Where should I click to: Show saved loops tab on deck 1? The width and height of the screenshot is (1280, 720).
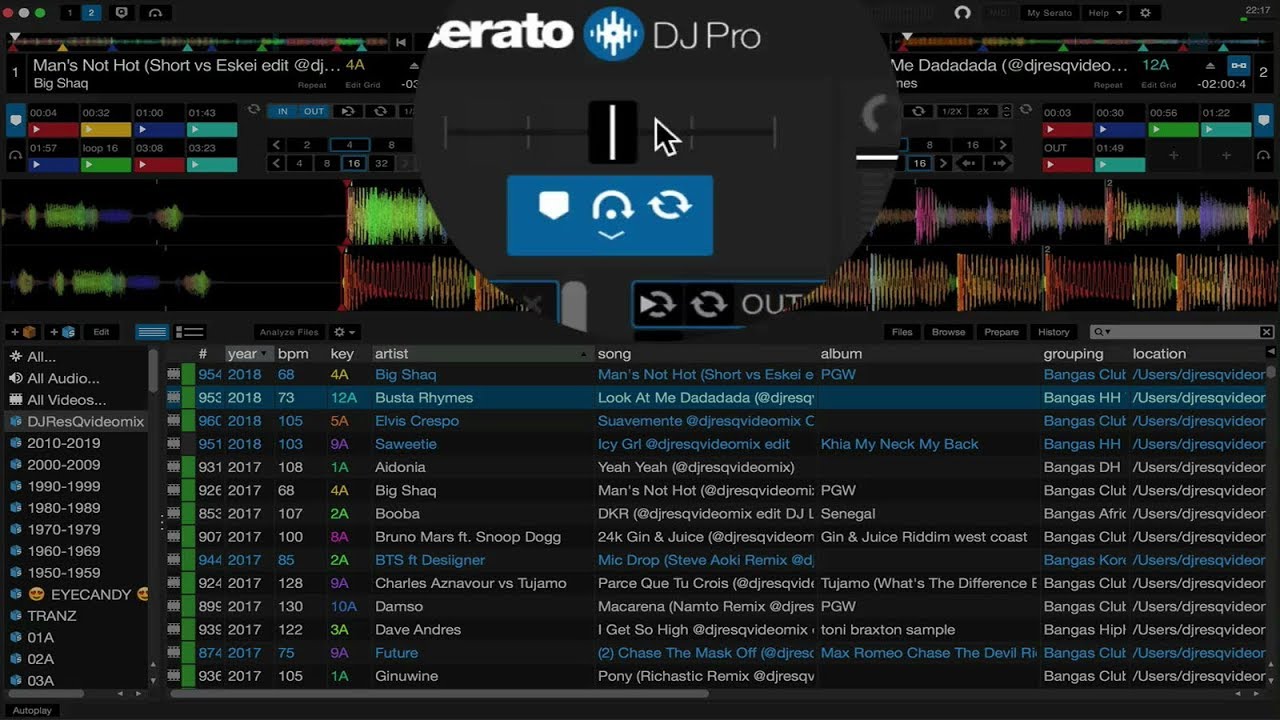click(16, 155)
